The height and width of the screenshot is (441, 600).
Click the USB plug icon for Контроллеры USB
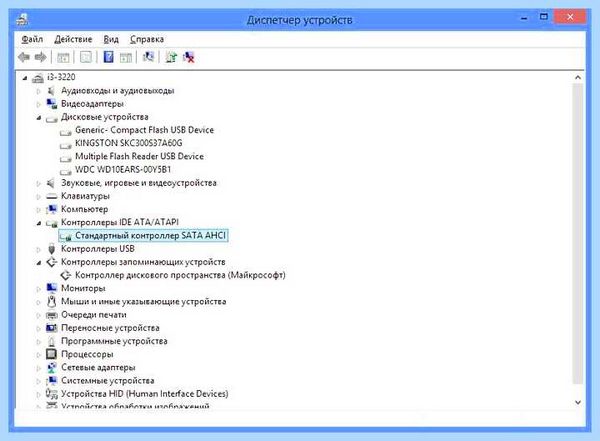pos(51,249)
